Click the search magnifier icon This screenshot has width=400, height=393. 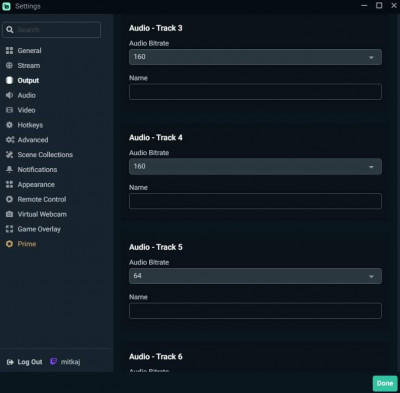click(10, 30)
